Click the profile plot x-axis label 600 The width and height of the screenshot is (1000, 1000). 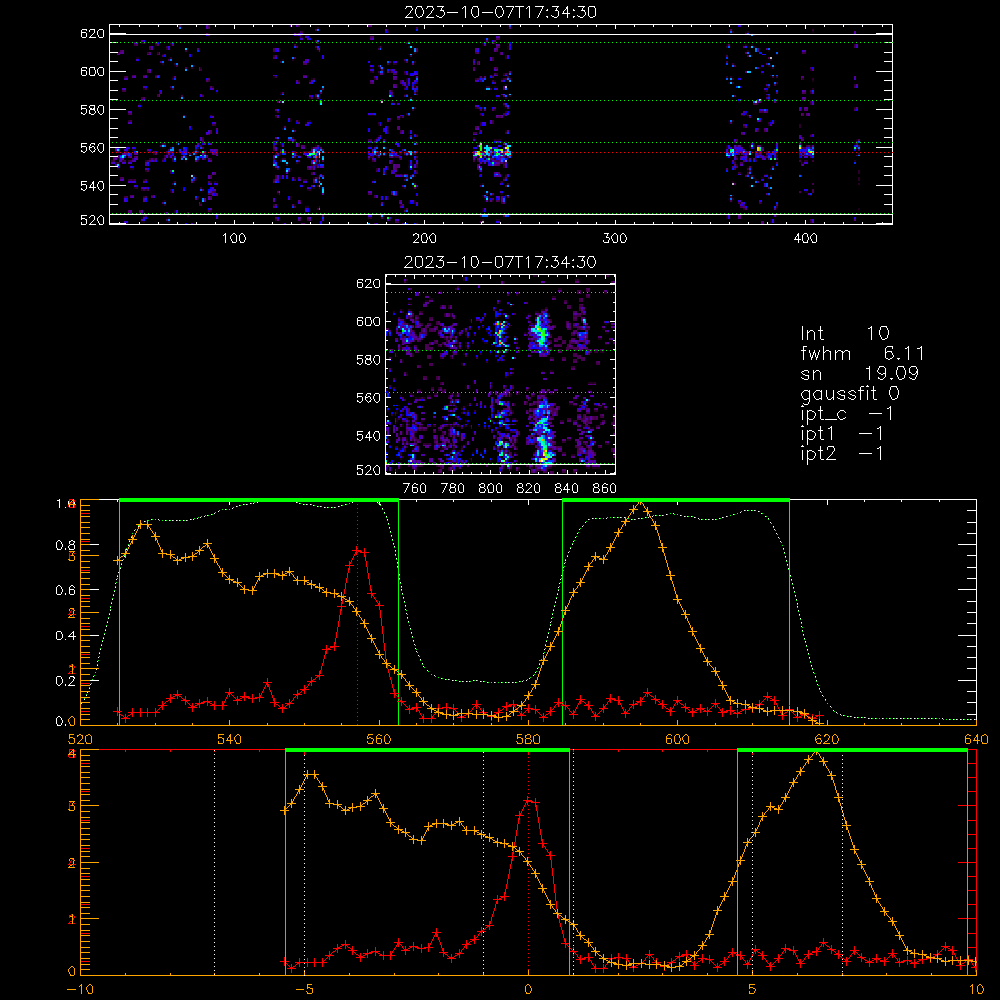[677, 740]
